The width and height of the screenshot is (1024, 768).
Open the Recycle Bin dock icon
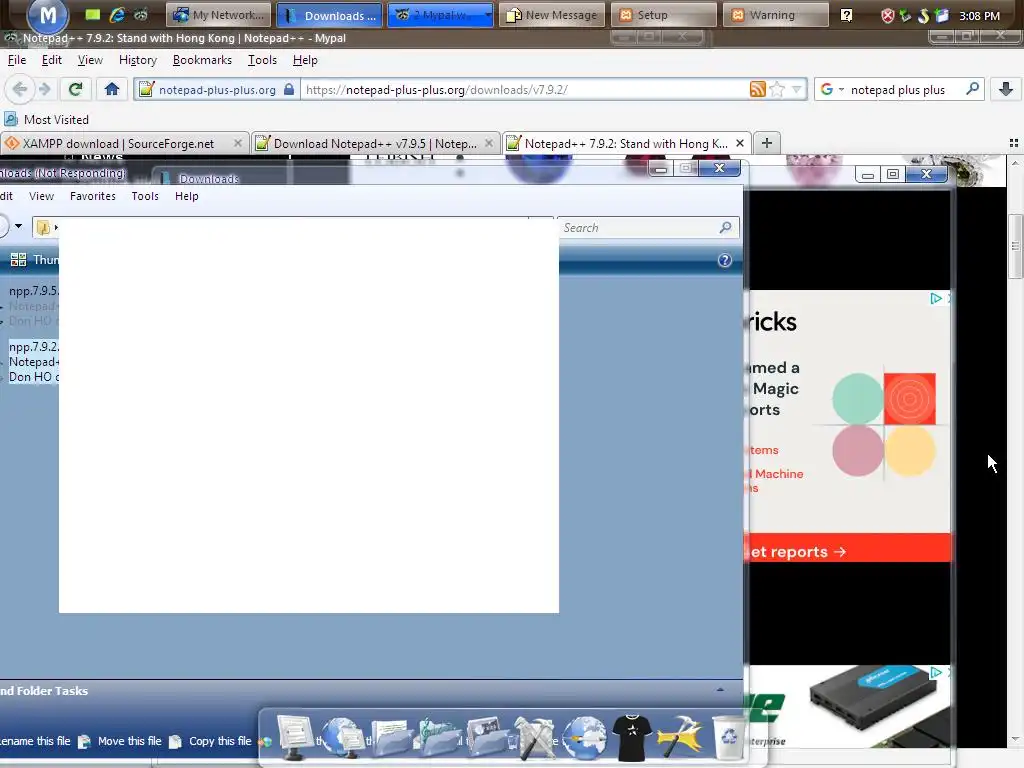click(x=728, y=738)
